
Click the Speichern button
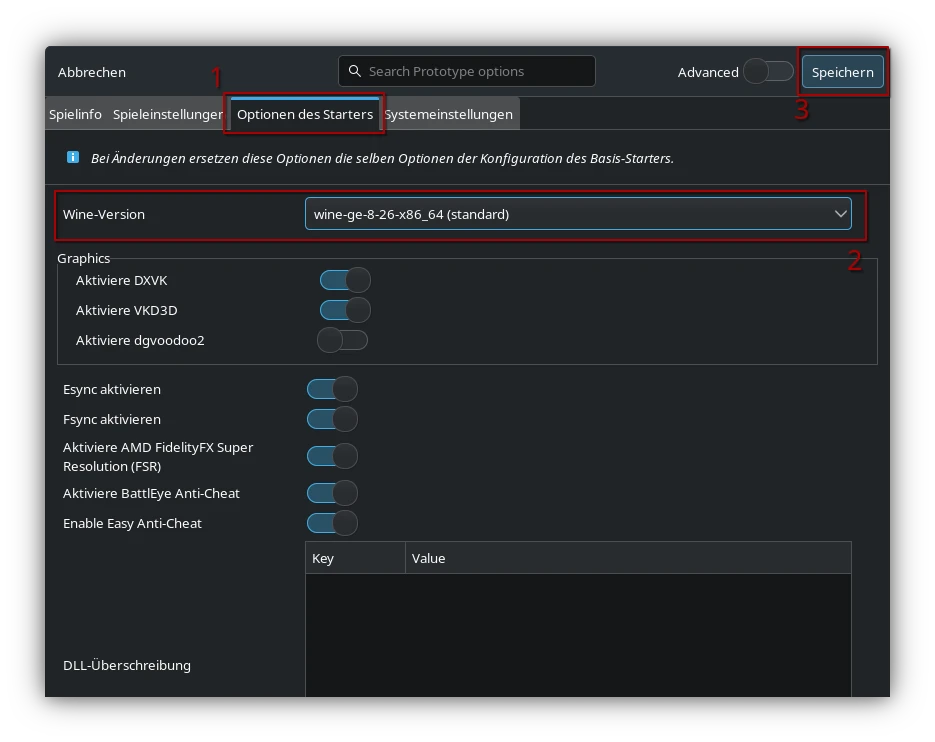842,72
